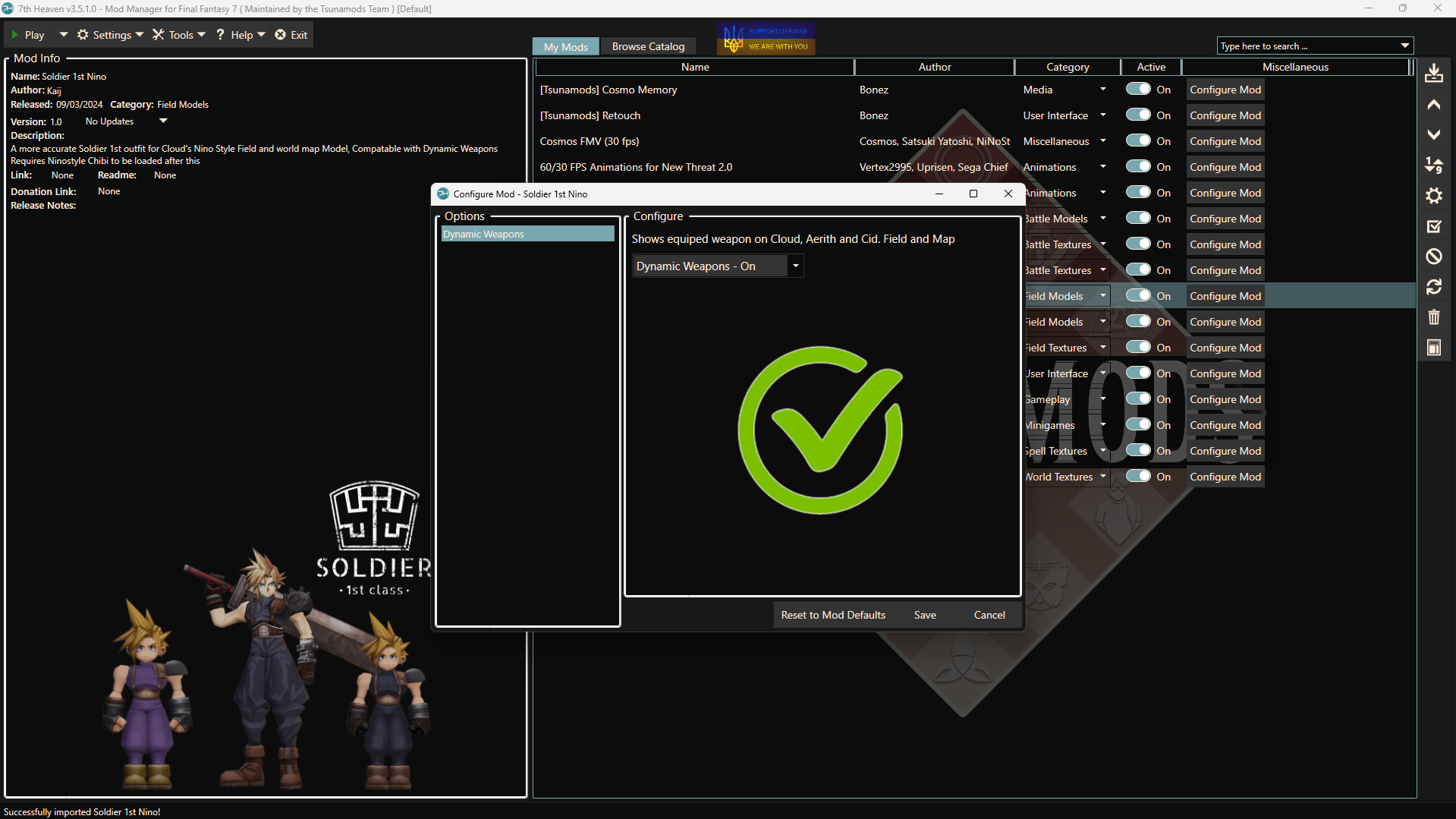Screen dimensions: 1456x819
Task: Click Configure Mod for Retouch
Action: [x=1225, y=115]
